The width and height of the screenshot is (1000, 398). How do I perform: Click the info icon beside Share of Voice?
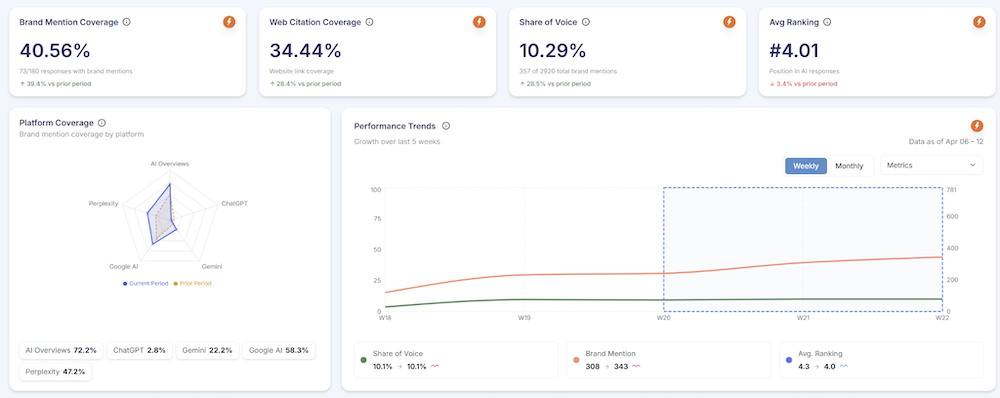(585, 22)
